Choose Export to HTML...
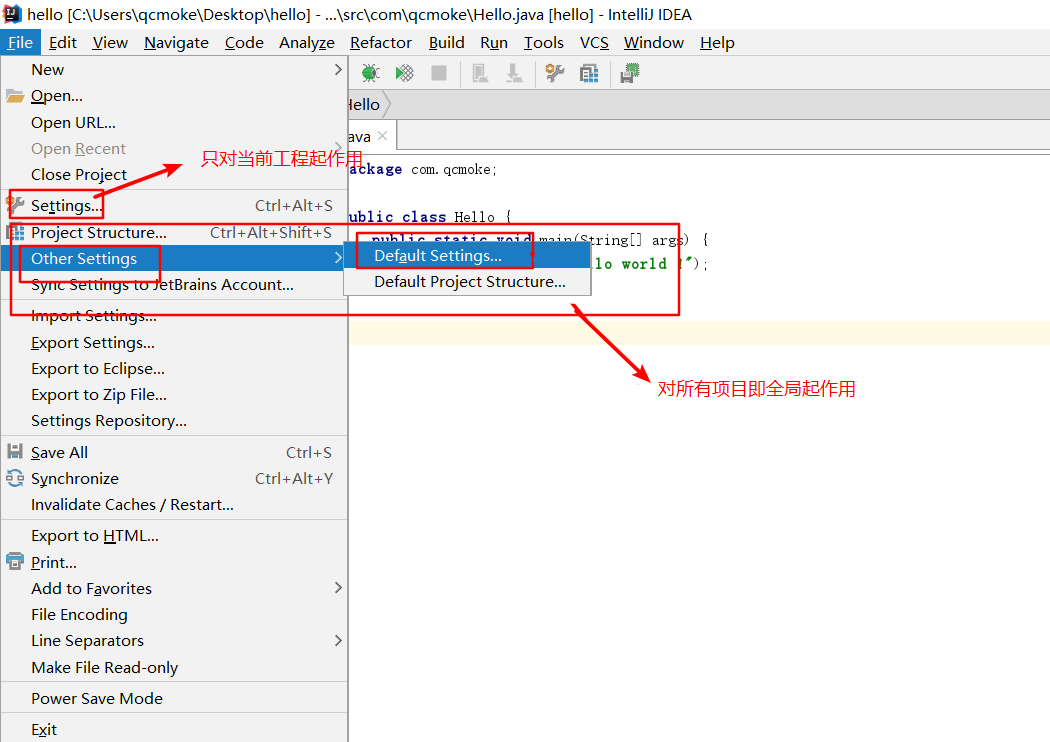This screenshot has width=1050, height=742. pos(174,536)
